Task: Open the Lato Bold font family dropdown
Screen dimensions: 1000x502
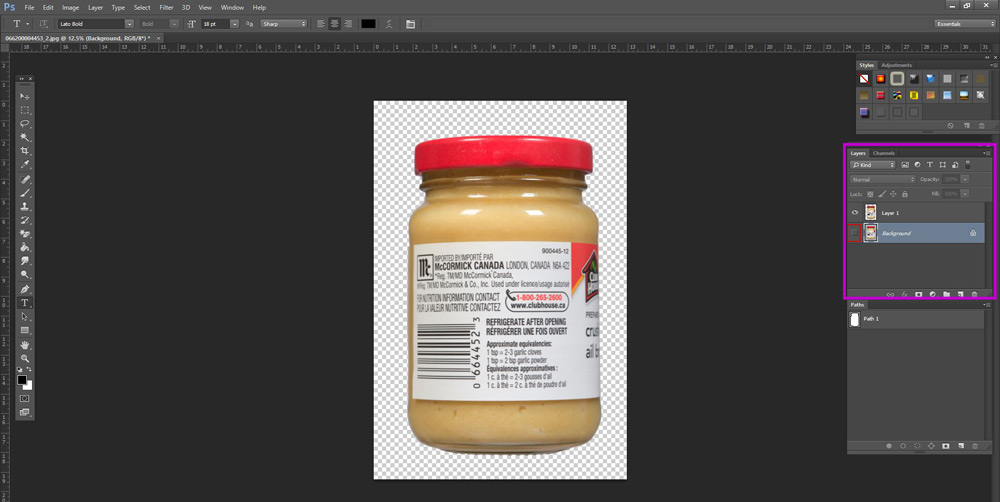Action: click(95, 23)
